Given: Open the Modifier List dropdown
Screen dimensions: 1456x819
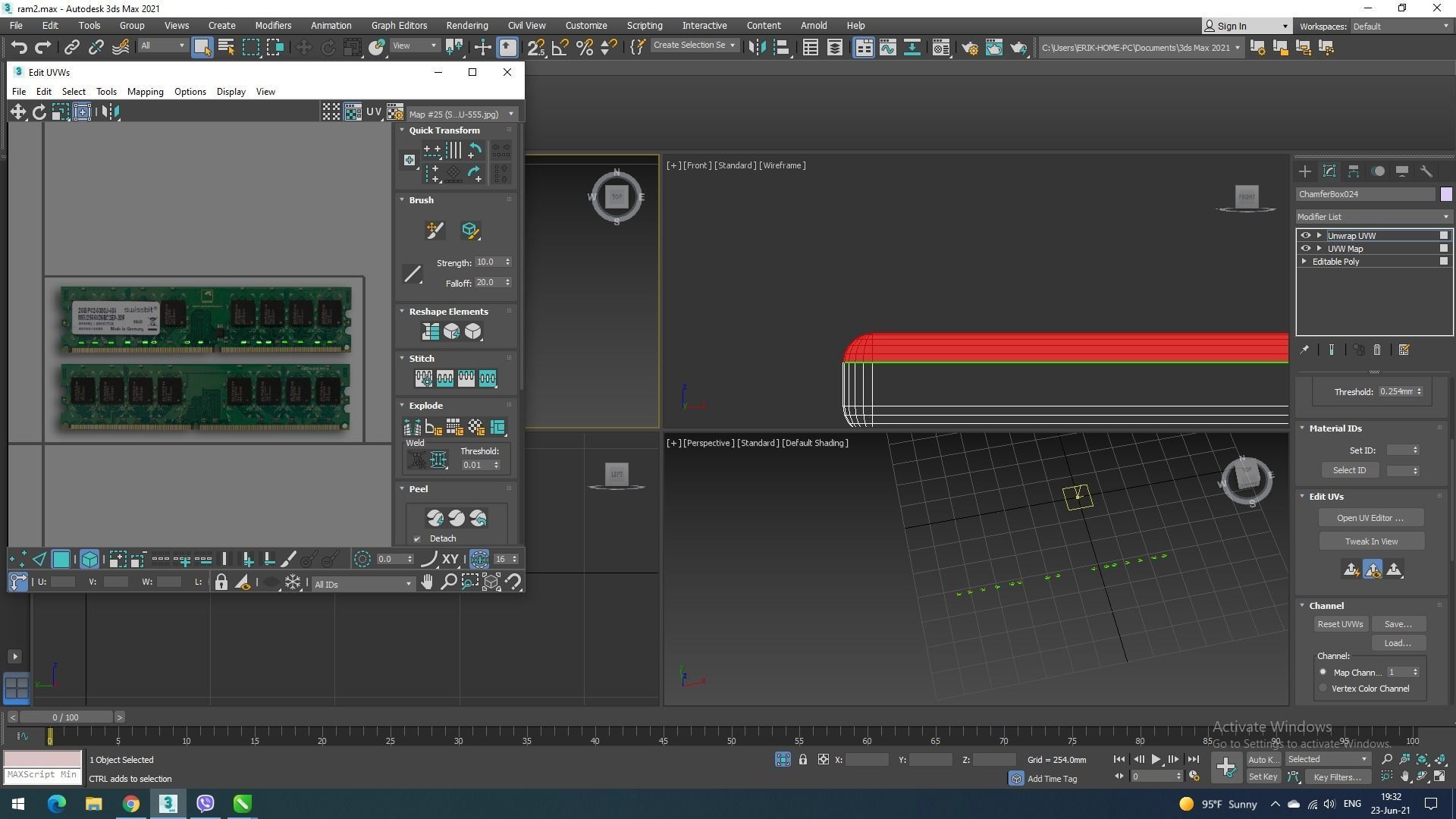Looking at the screenshot, I should pyautogui.click(x=1373, y=217).
